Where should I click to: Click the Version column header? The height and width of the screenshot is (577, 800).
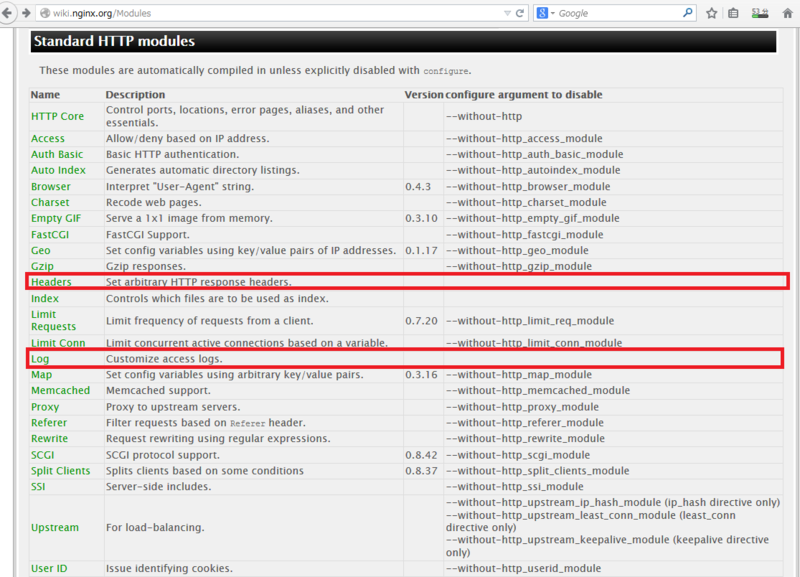point(424,94)
